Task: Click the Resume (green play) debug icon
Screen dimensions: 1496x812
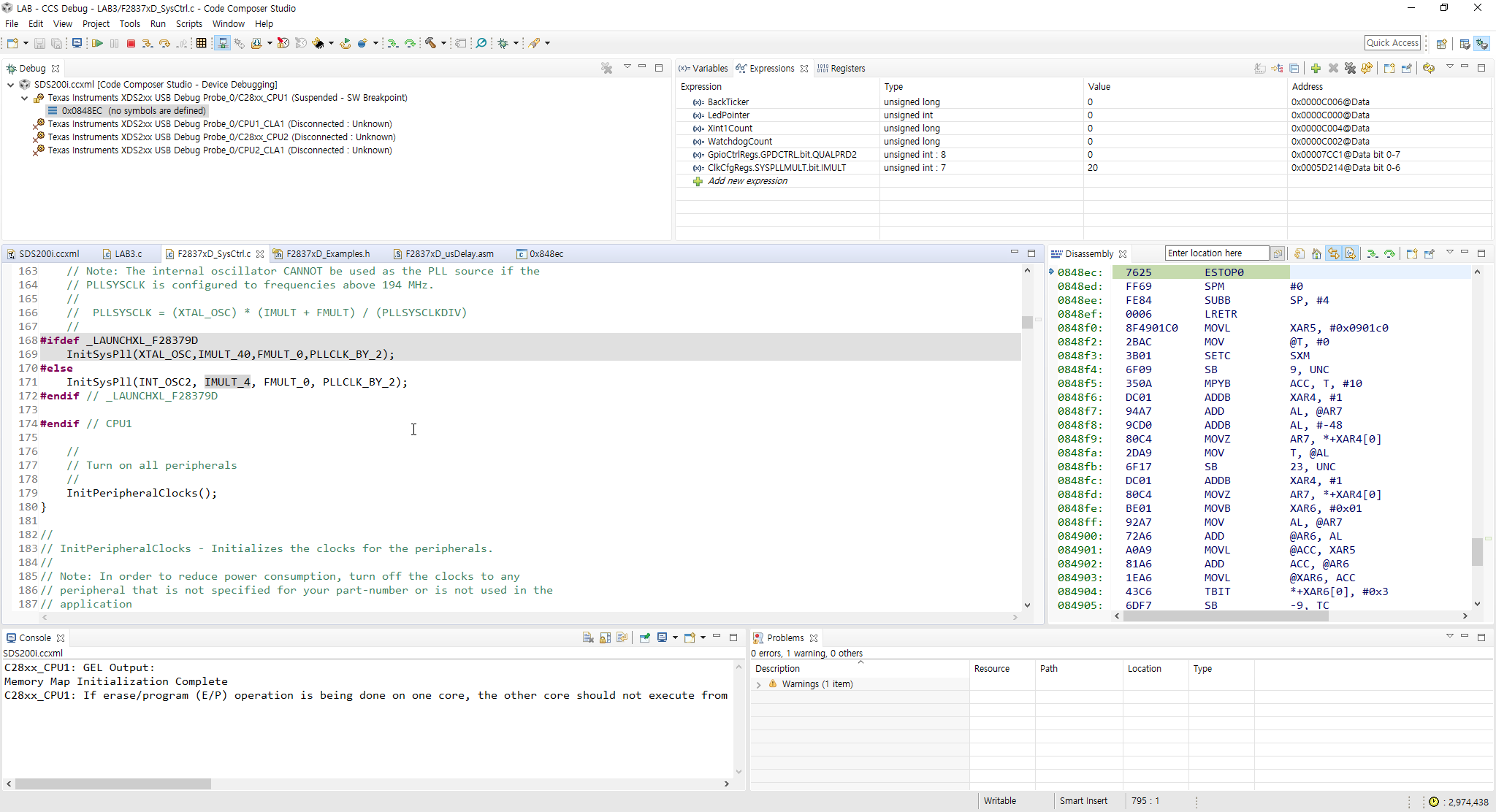Action: pyautogui.click(x=96, y=44)
